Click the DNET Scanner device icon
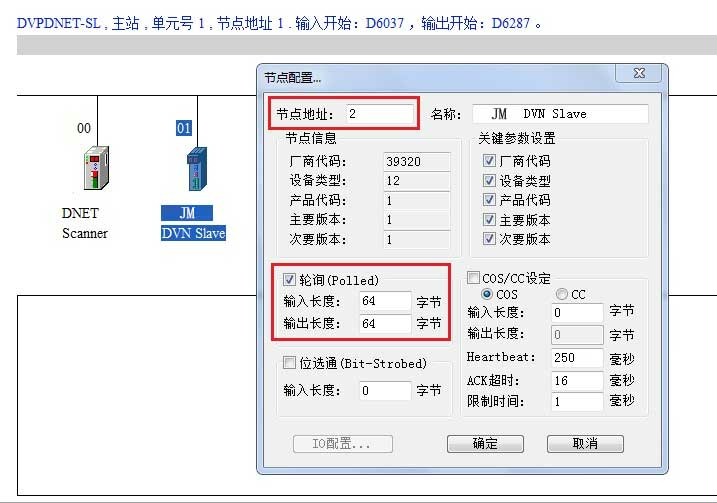The height and width of the screenshot is (503, 717). (x=95, y=169)
